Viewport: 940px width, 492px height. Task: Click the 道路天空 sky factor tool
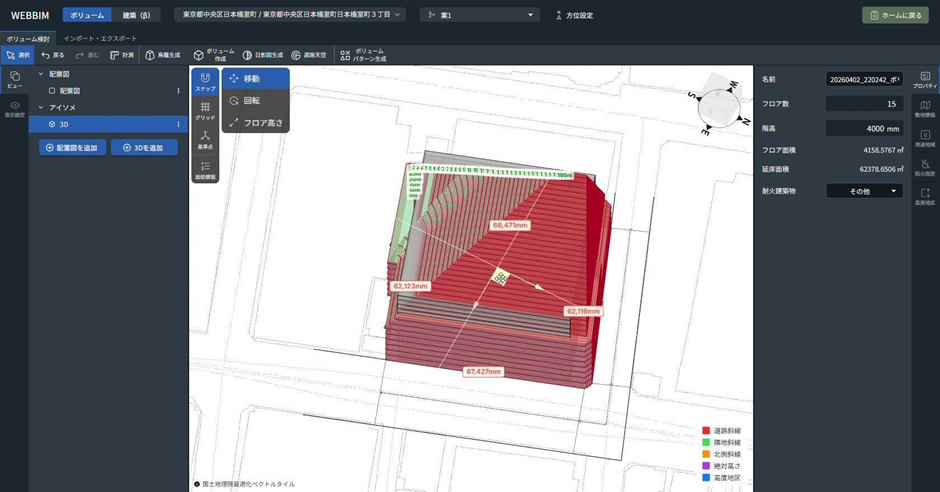coord(309,55)
